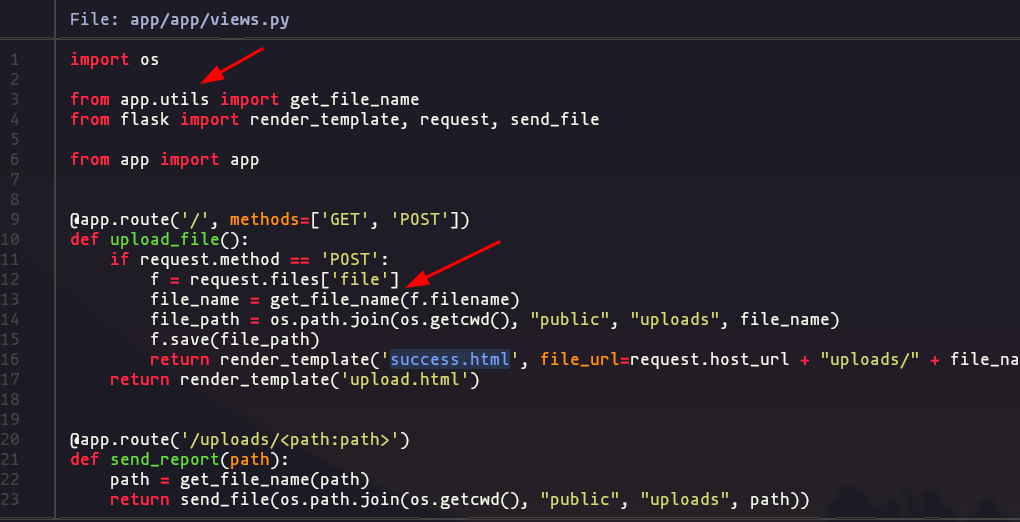Click 'file_url' keyword on line 16

tap(579, 359)
